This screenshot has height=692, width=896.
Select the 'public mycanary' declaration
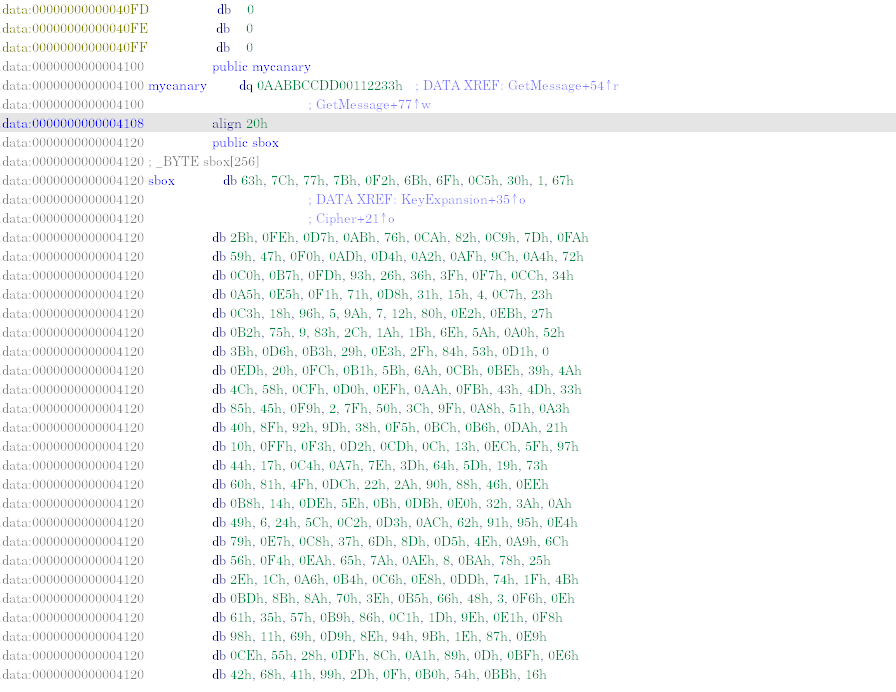261,67
